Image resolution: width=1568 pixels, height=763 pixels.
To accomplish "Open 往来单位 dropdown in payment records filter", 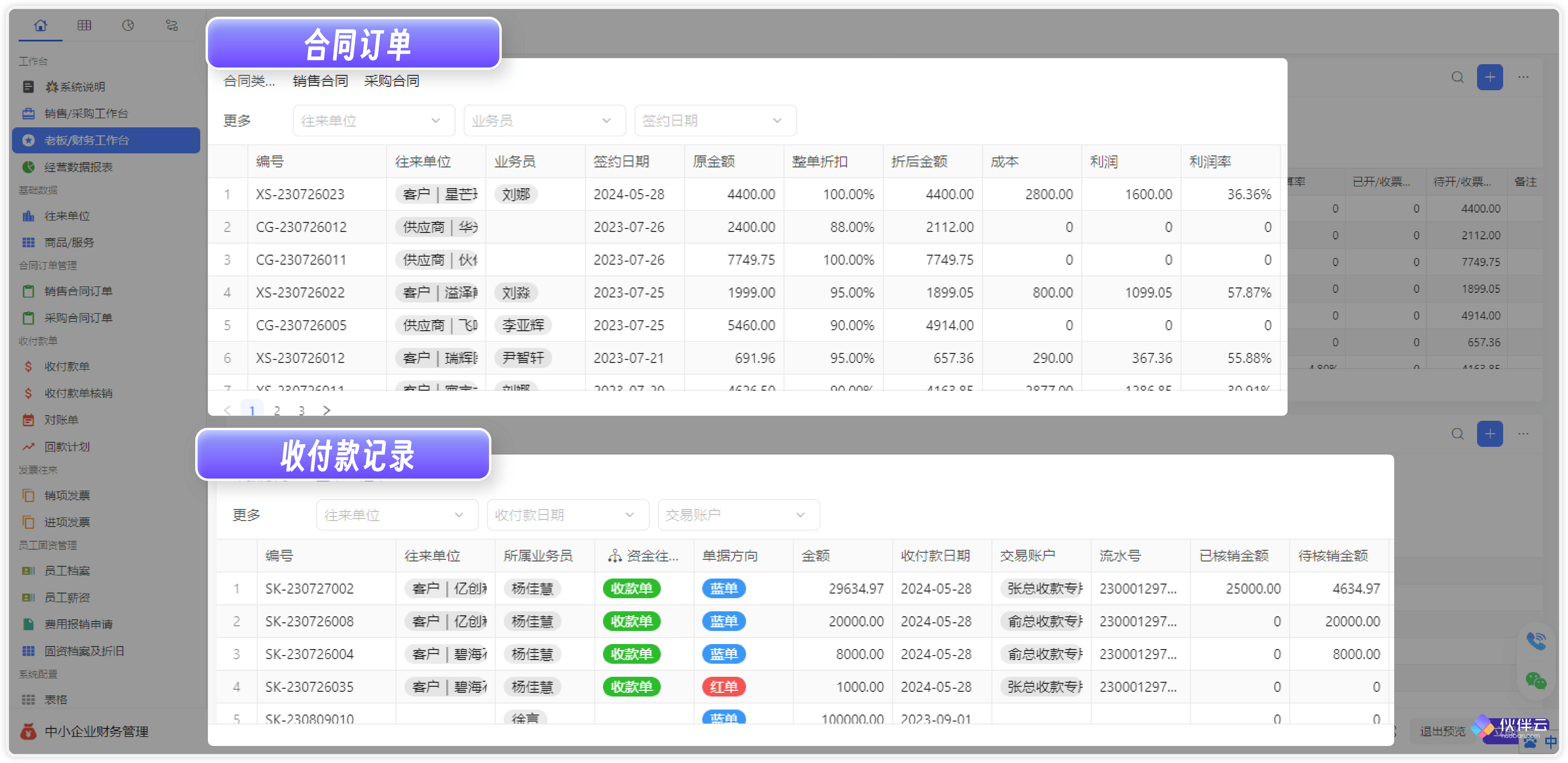I will [397, 515].
